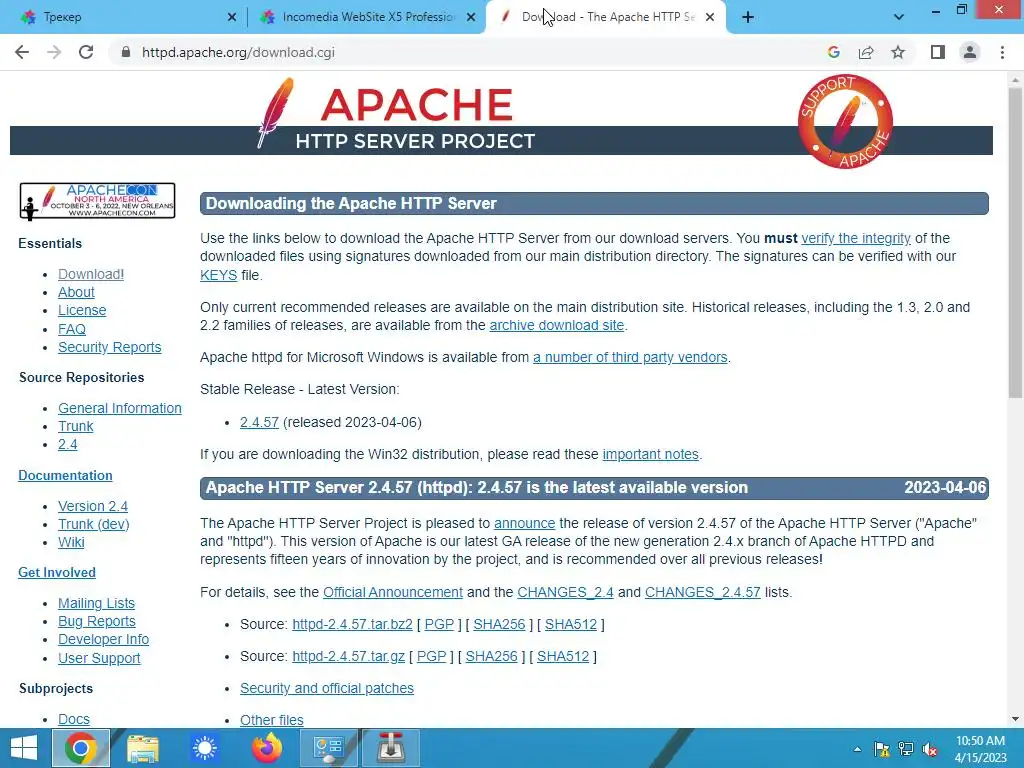Open Trunk (dev) documentation link

tap(93, 524)
